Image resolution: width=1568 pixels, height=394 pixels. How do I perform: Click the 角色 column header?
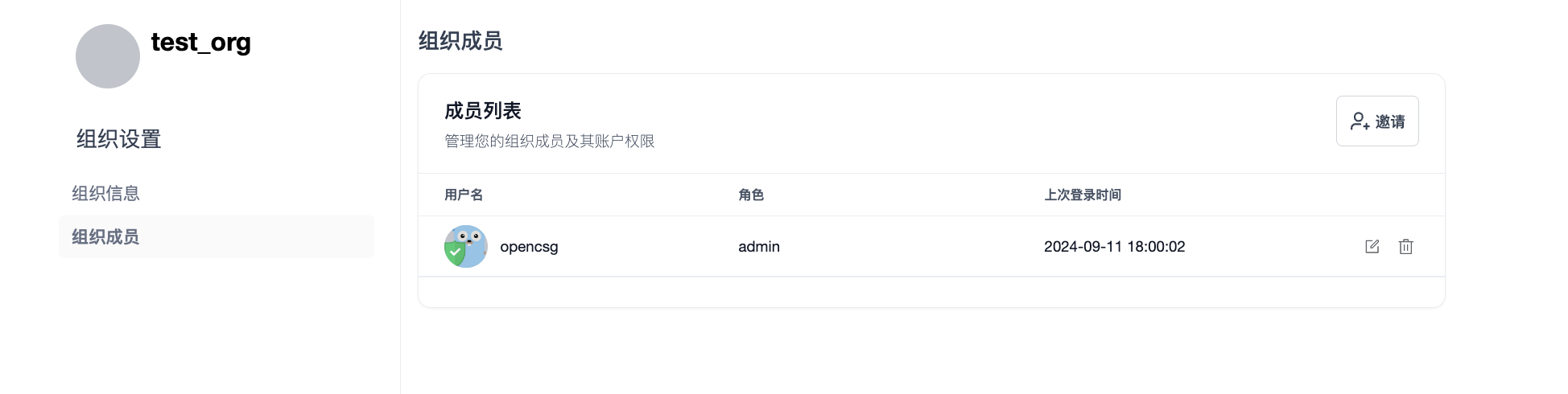751,195
